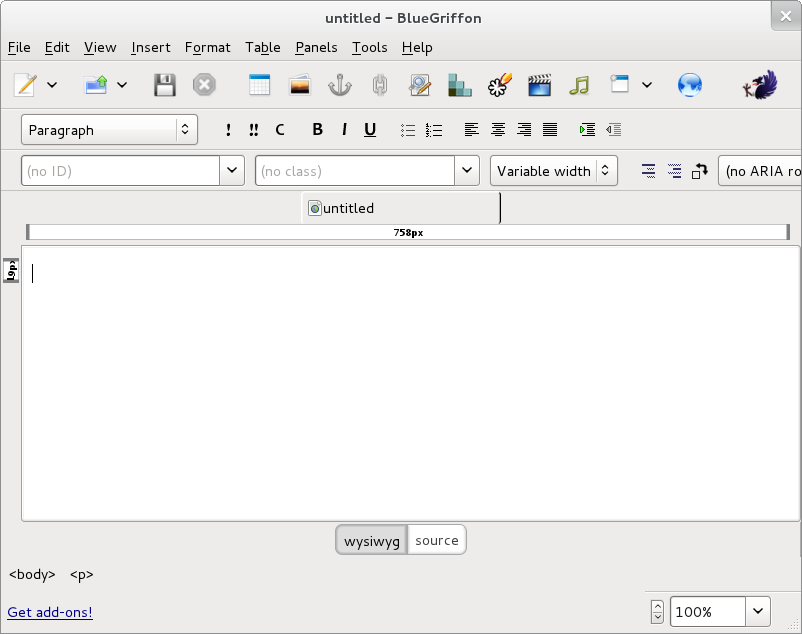Click the Insert image icon

tap(299, 85)
